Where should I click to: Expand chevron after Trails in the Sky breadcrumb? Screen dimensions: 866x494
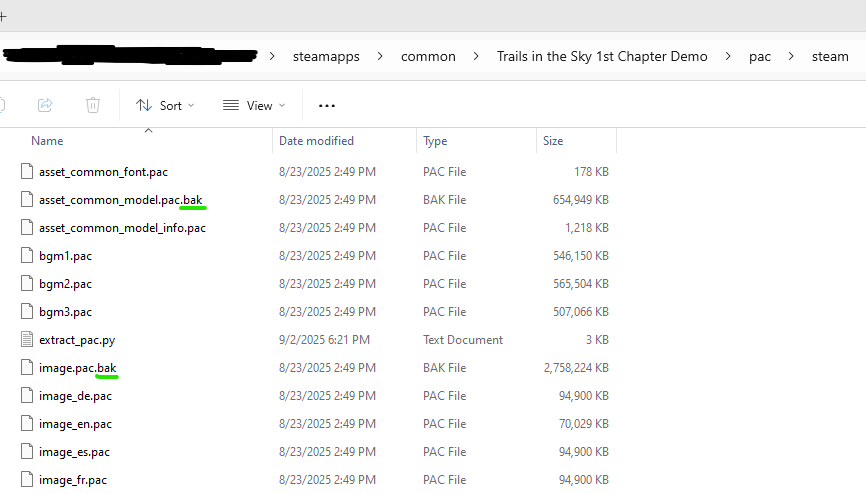[x=728, y=56]
